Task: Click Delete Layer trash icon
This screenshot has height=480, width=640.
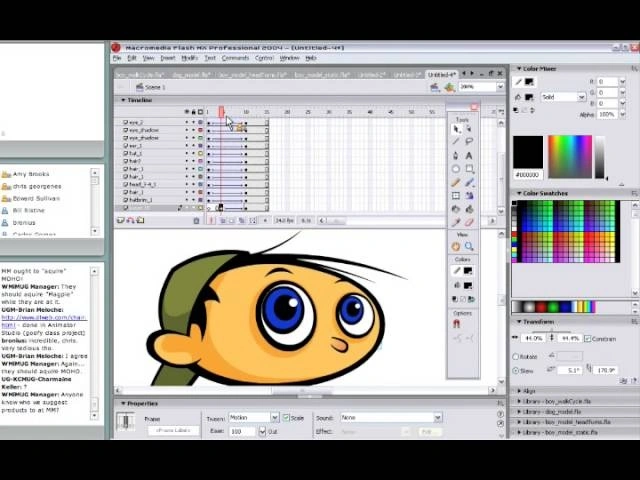Action: 196,221
